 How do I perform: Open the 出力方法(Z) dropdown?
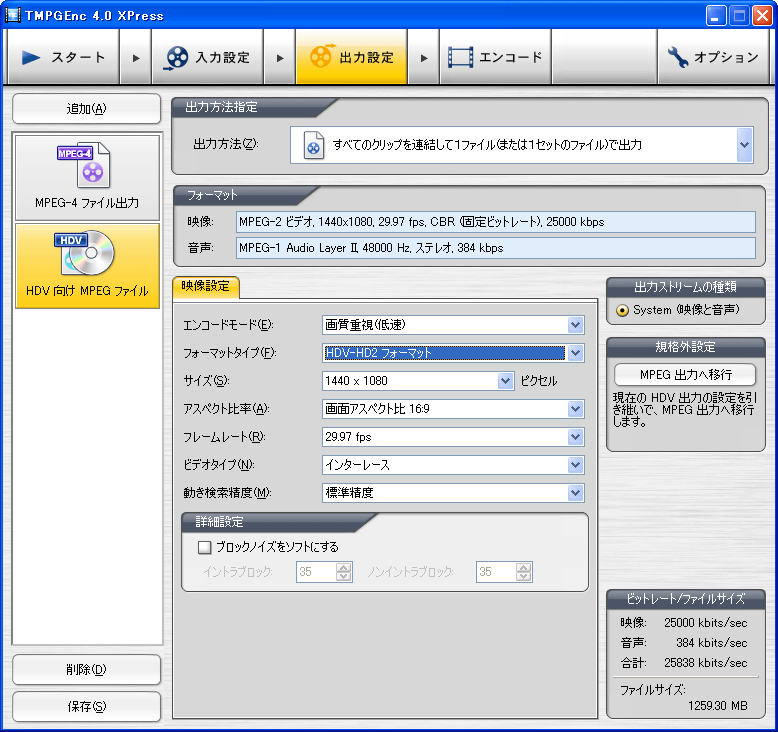(x=744, y=144)
